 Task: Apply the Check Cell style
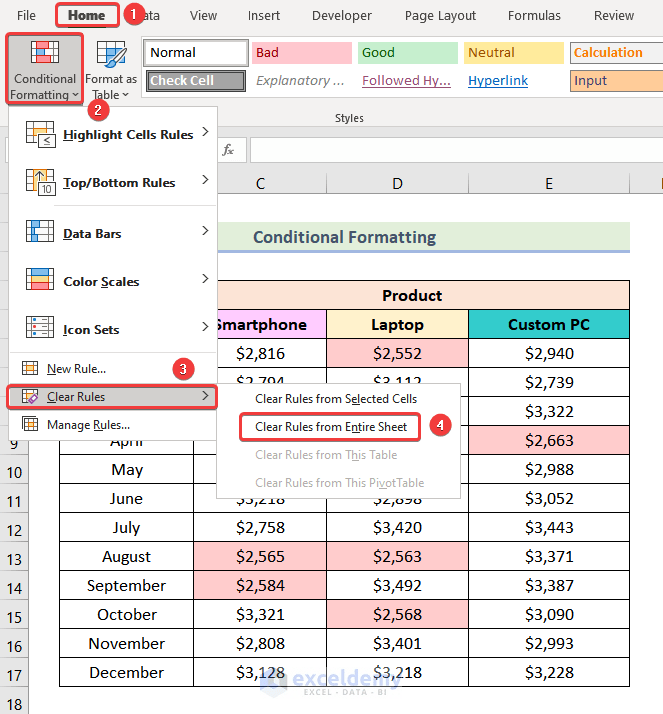[x=196, y=81]
